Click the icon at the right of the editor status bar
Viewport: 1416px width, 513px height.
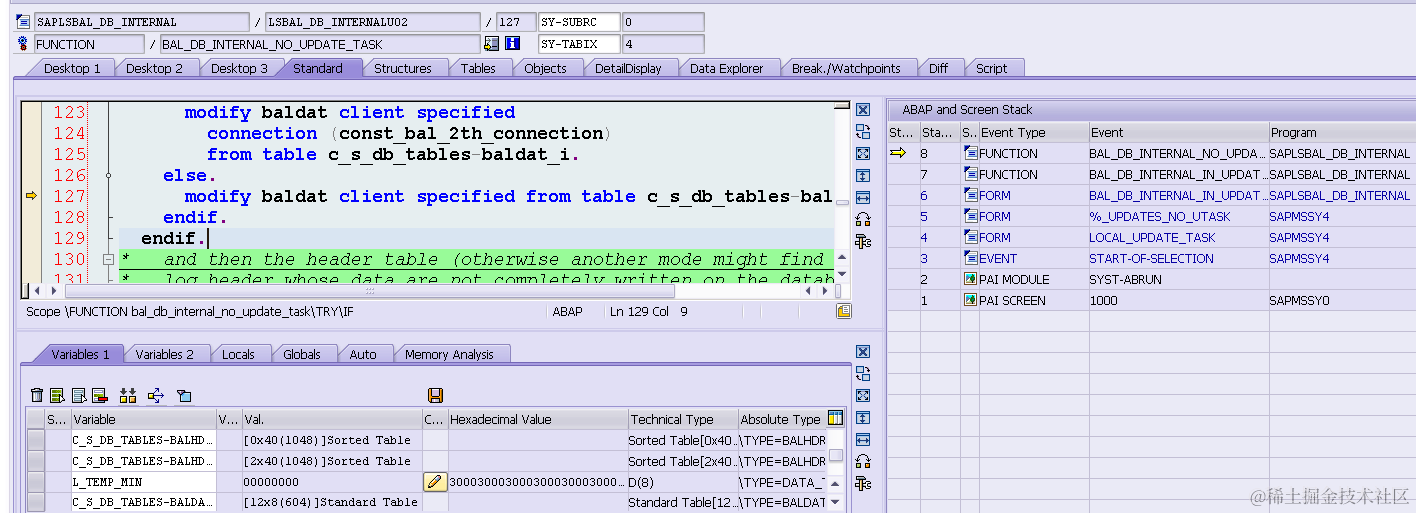click(x=844, y=312)
